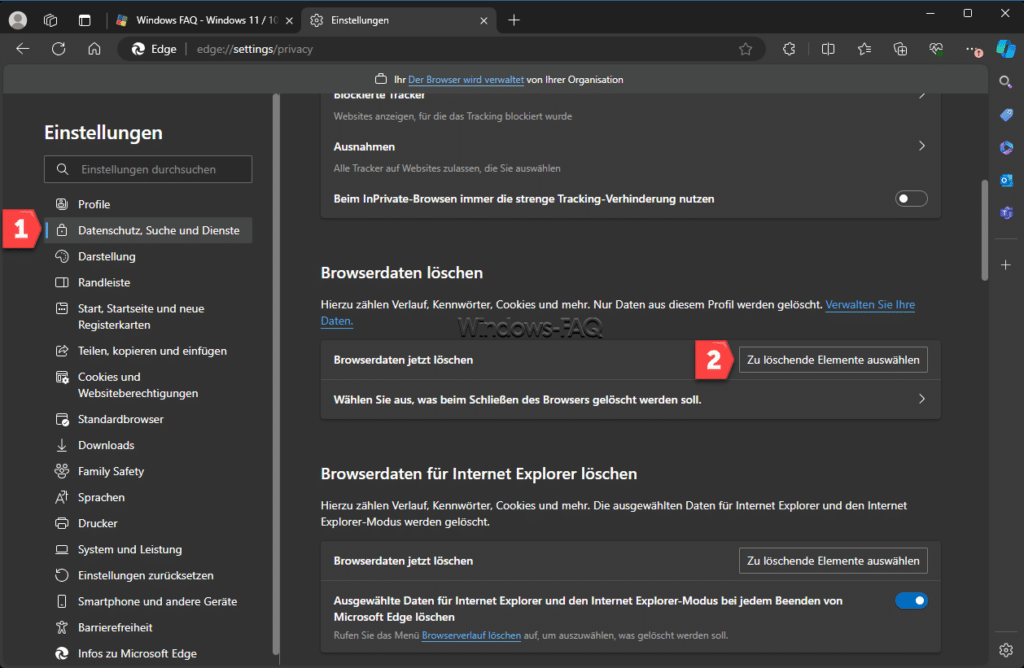Go back with the back arrow
This screenshot has height=668, width=1024.
coord(23,49)
